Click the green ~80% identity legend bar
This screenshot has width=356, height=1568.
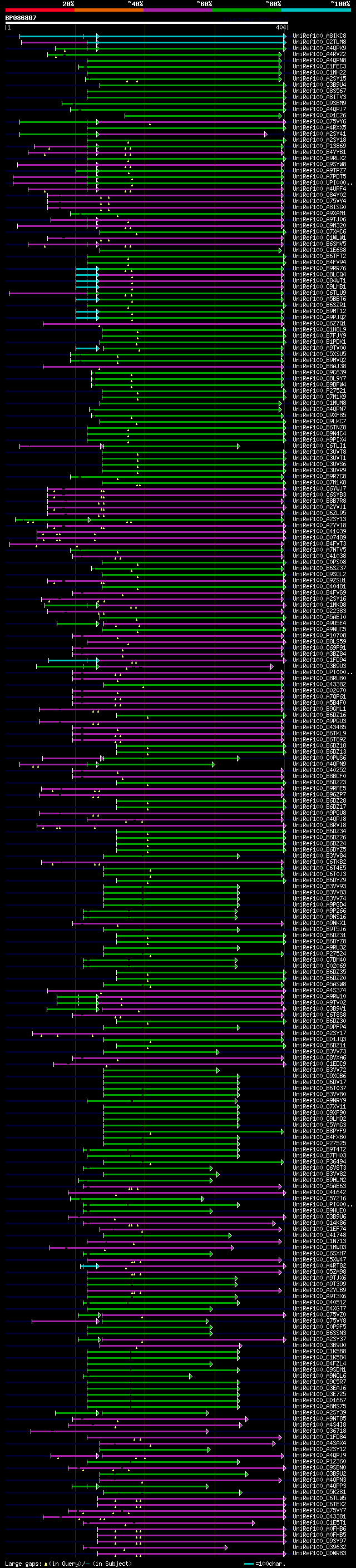point(247,10)
